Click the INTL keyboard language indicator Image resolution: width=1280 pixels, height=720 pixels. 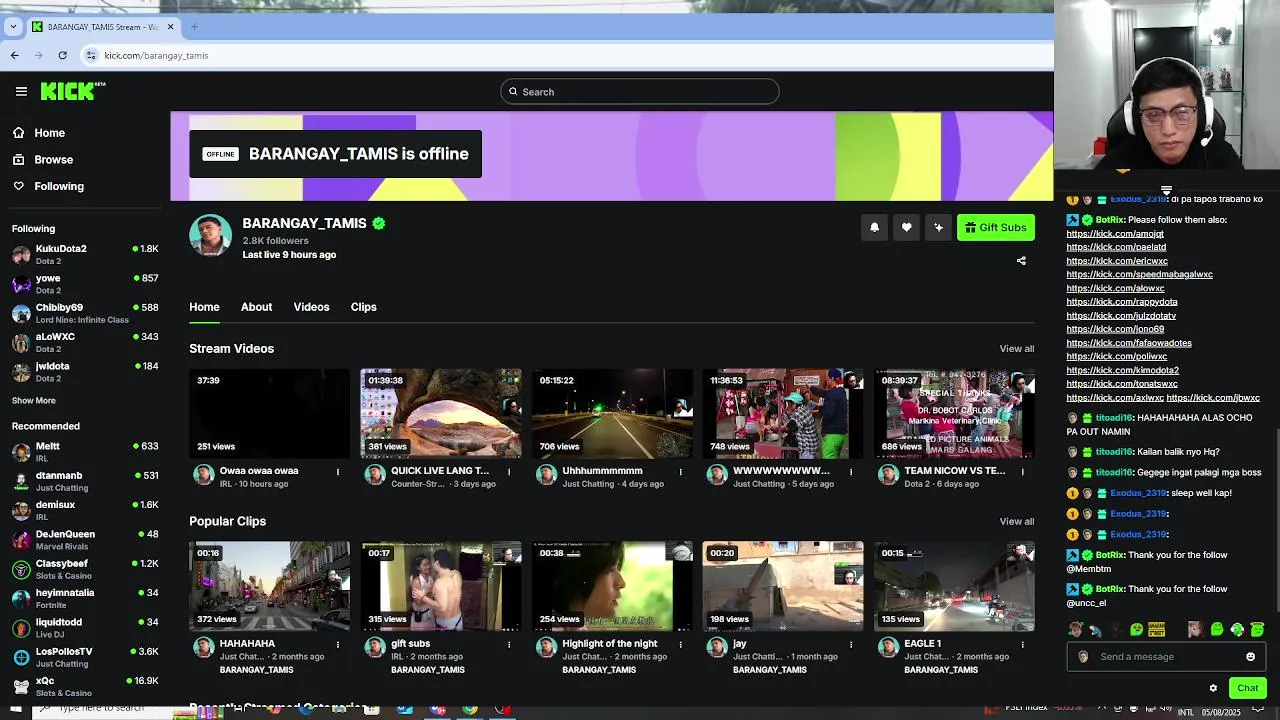tap(1185, 712)
